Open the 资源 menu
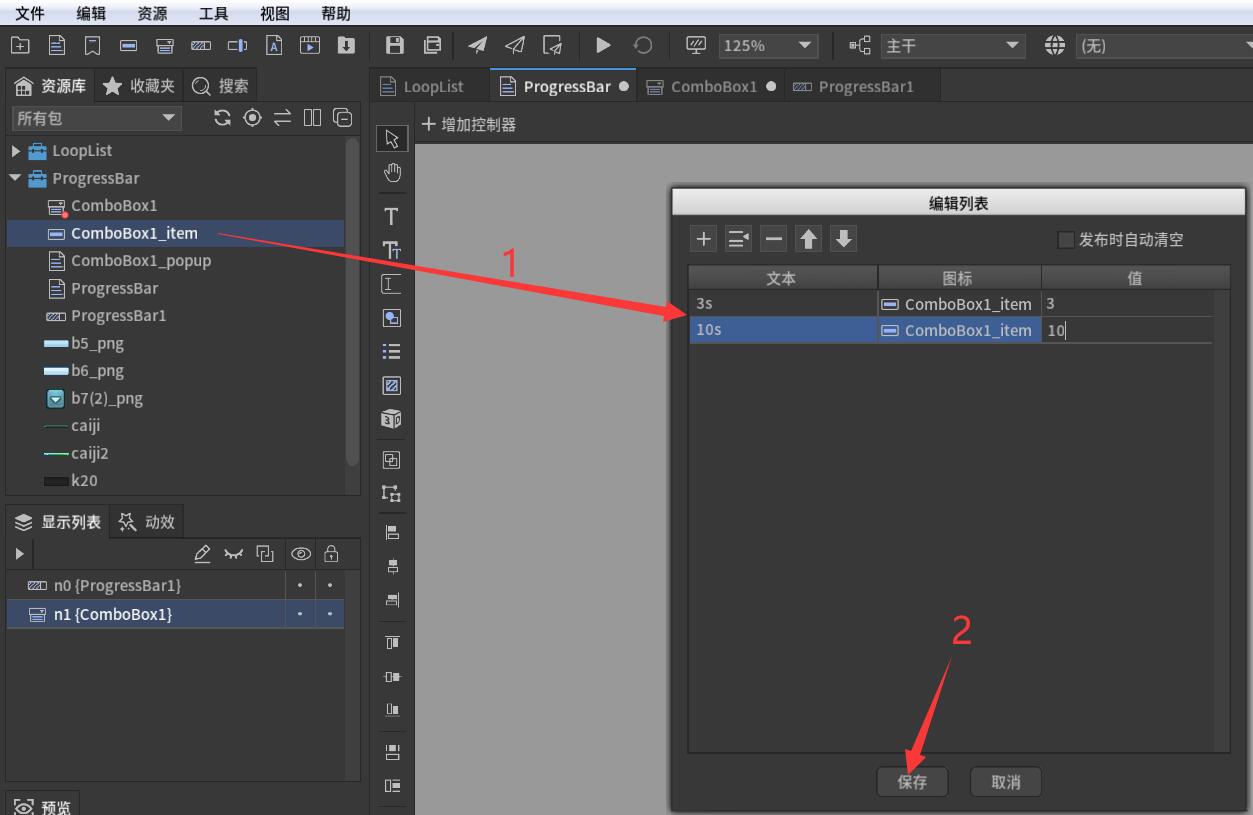This screenshot has width=1253, height=815. [x=152, y=13]
